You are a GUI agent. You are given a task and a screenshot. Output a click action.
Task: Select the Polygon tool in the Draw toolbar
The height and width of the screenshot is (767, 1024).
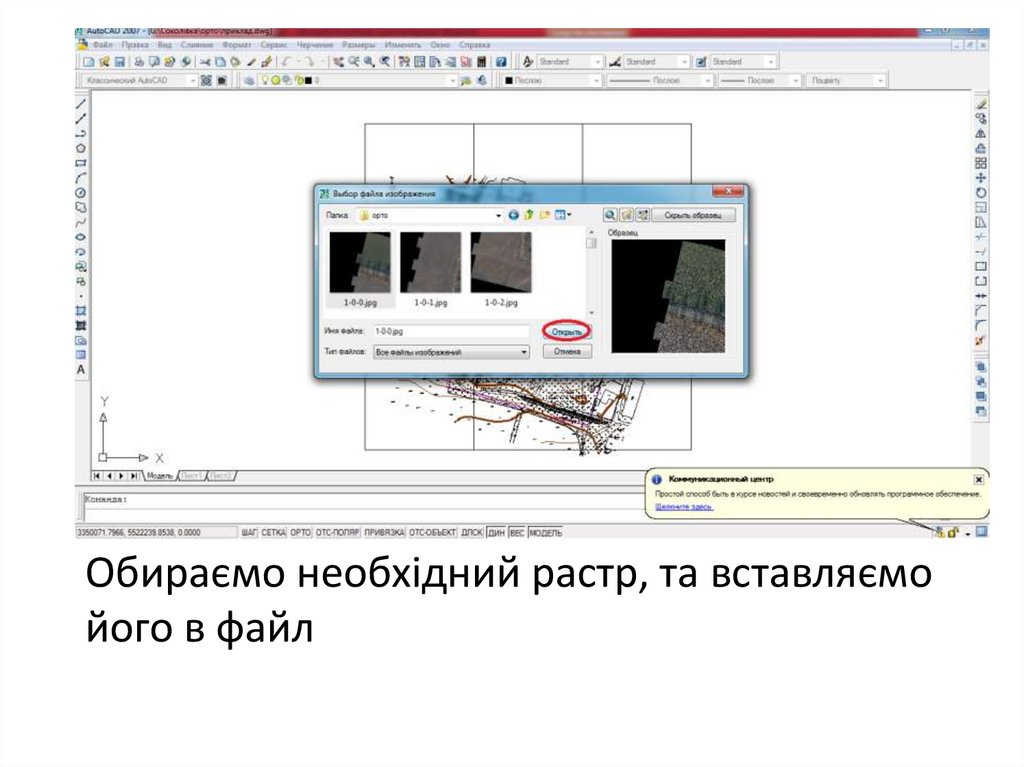[81, 148]
